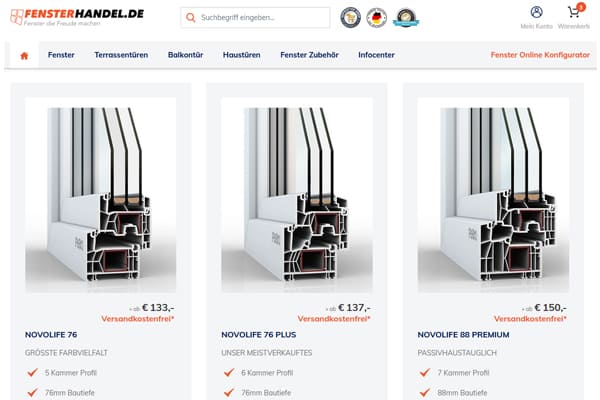
Task: Open the NOVOLIFE 76 PLUS product title
Action: [x=259, y=335]
